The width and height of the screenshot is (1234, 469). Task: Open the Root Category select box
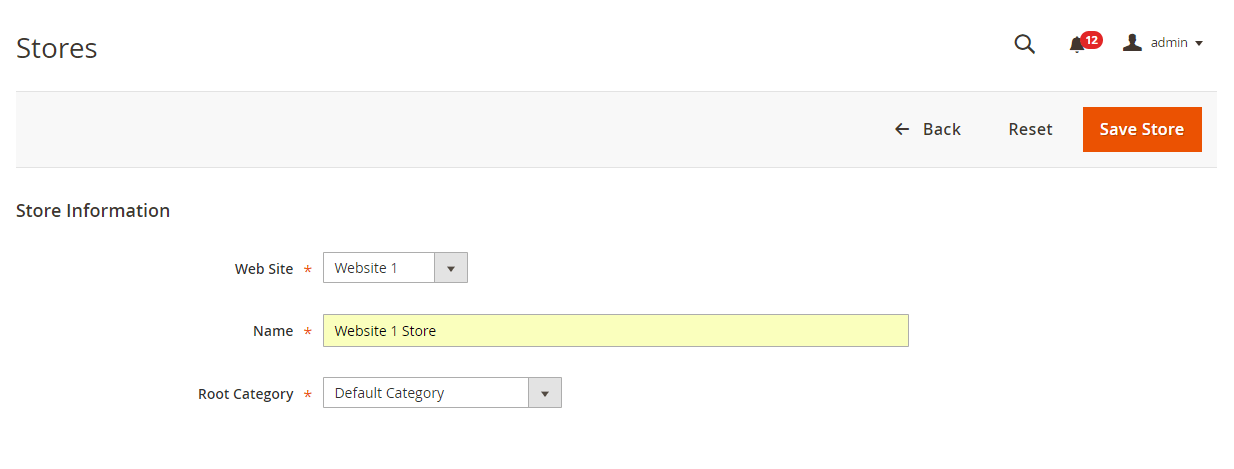click(x=426, y=393)
